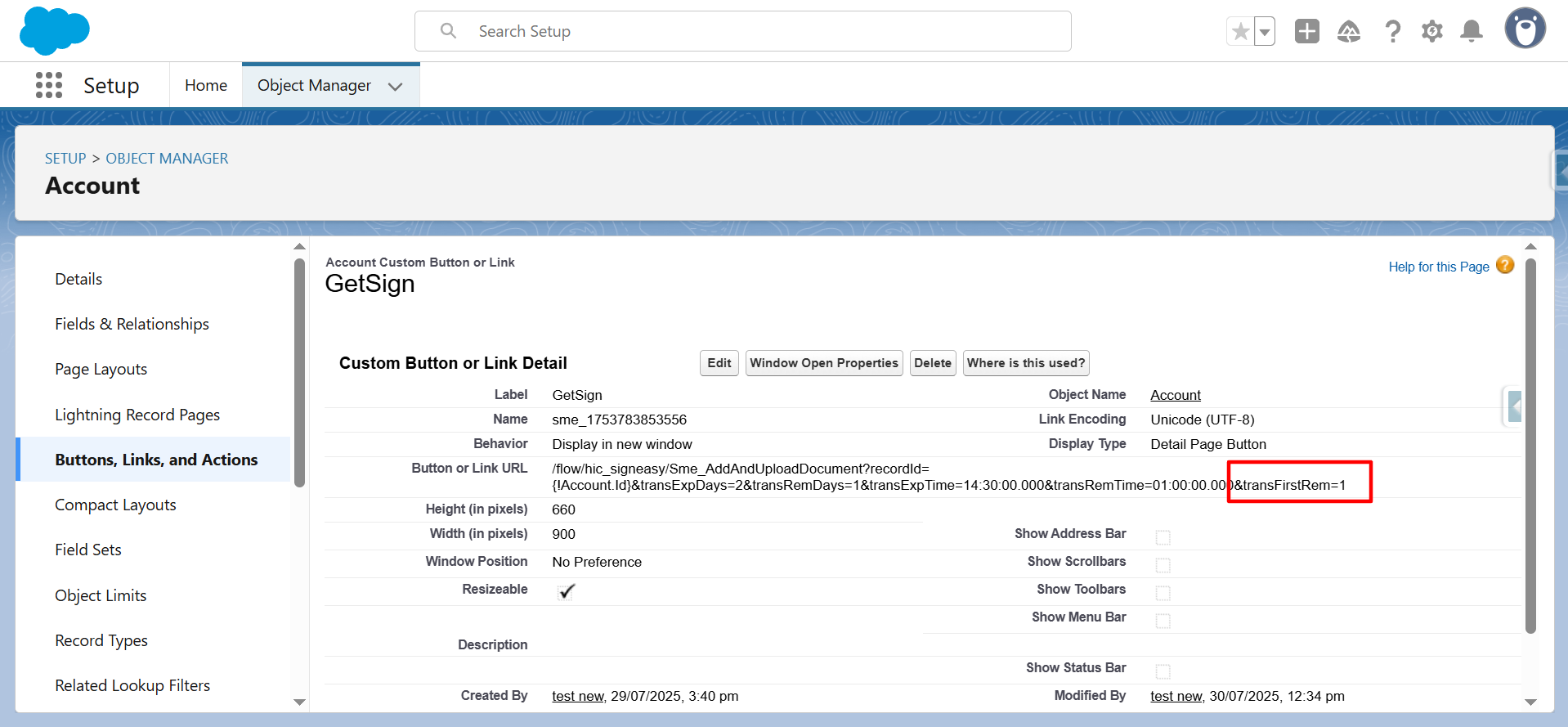Toggle the Show Scrollbars checkbox
The width and height of the screenshot is (1568, 727).
[x=1163, y=565]
